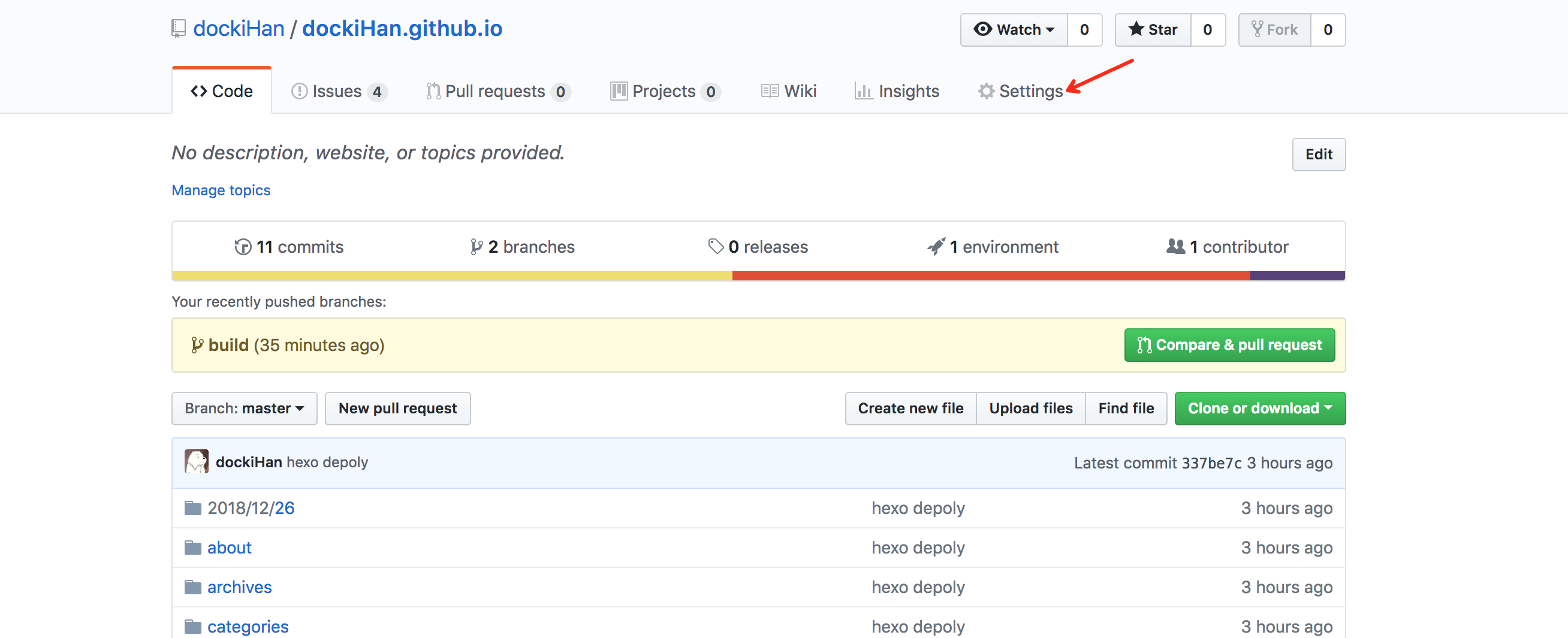Click the New pull request button
This screenshot has height=638, width=1568.
point(397,408)
